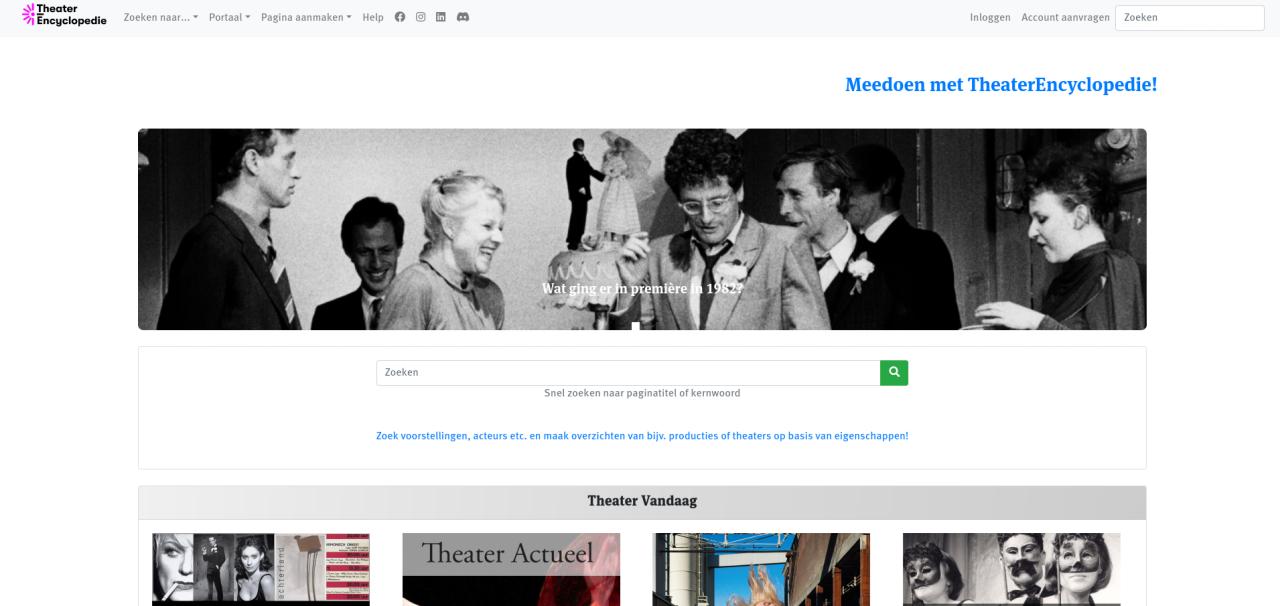1280x606 pixels.
Task: Open the Facebook page icon
Action: point(400,17)
